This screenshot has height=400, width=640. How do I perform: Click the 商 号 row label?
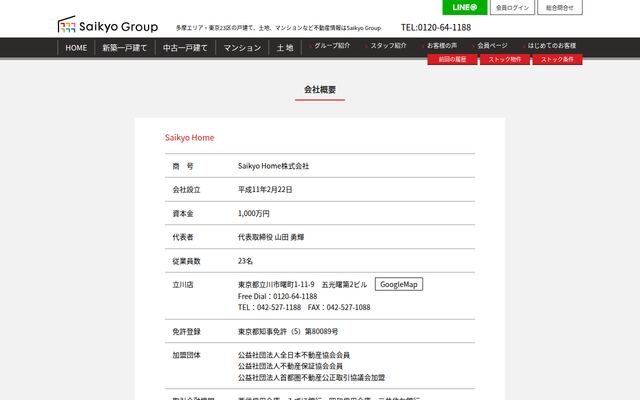pyautogui.click(x=183, y=166)
